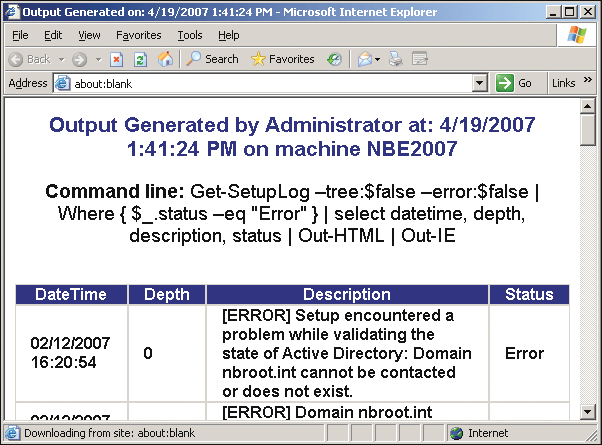Click the Depth value 0 cell

[167, 353]
